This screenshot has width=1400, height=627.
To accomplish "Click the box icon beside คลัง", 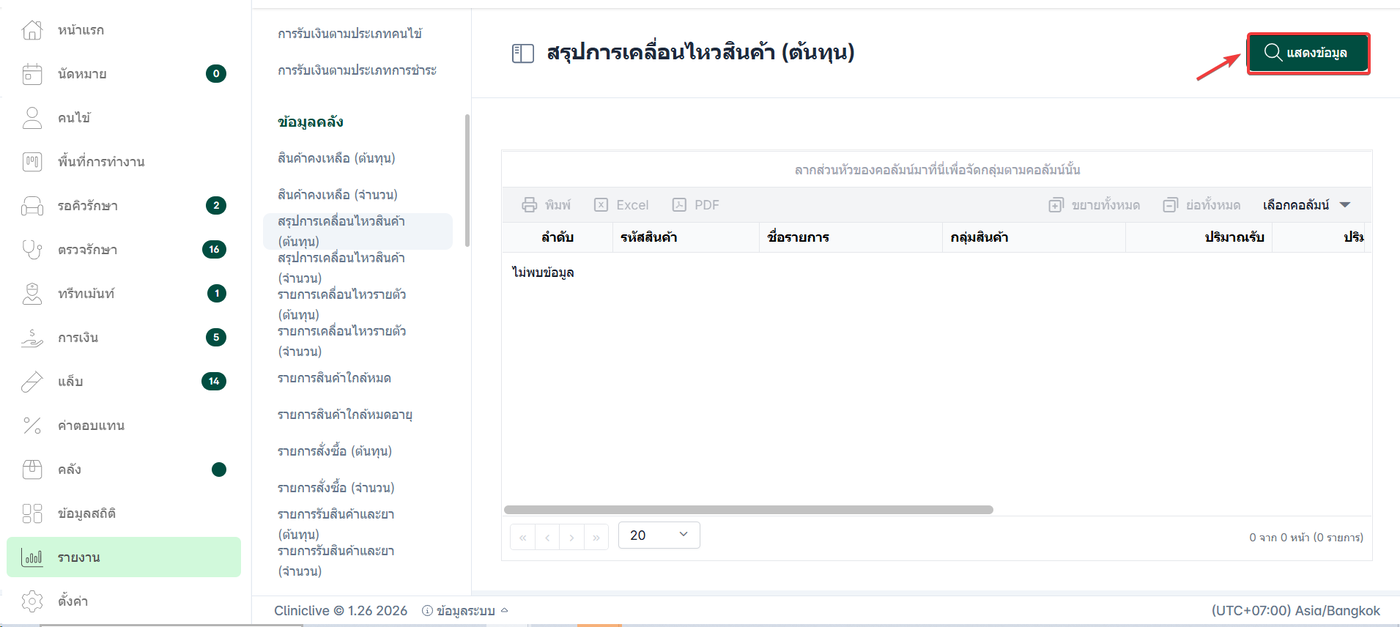I will pyautogui.click(x=32, y=469).
